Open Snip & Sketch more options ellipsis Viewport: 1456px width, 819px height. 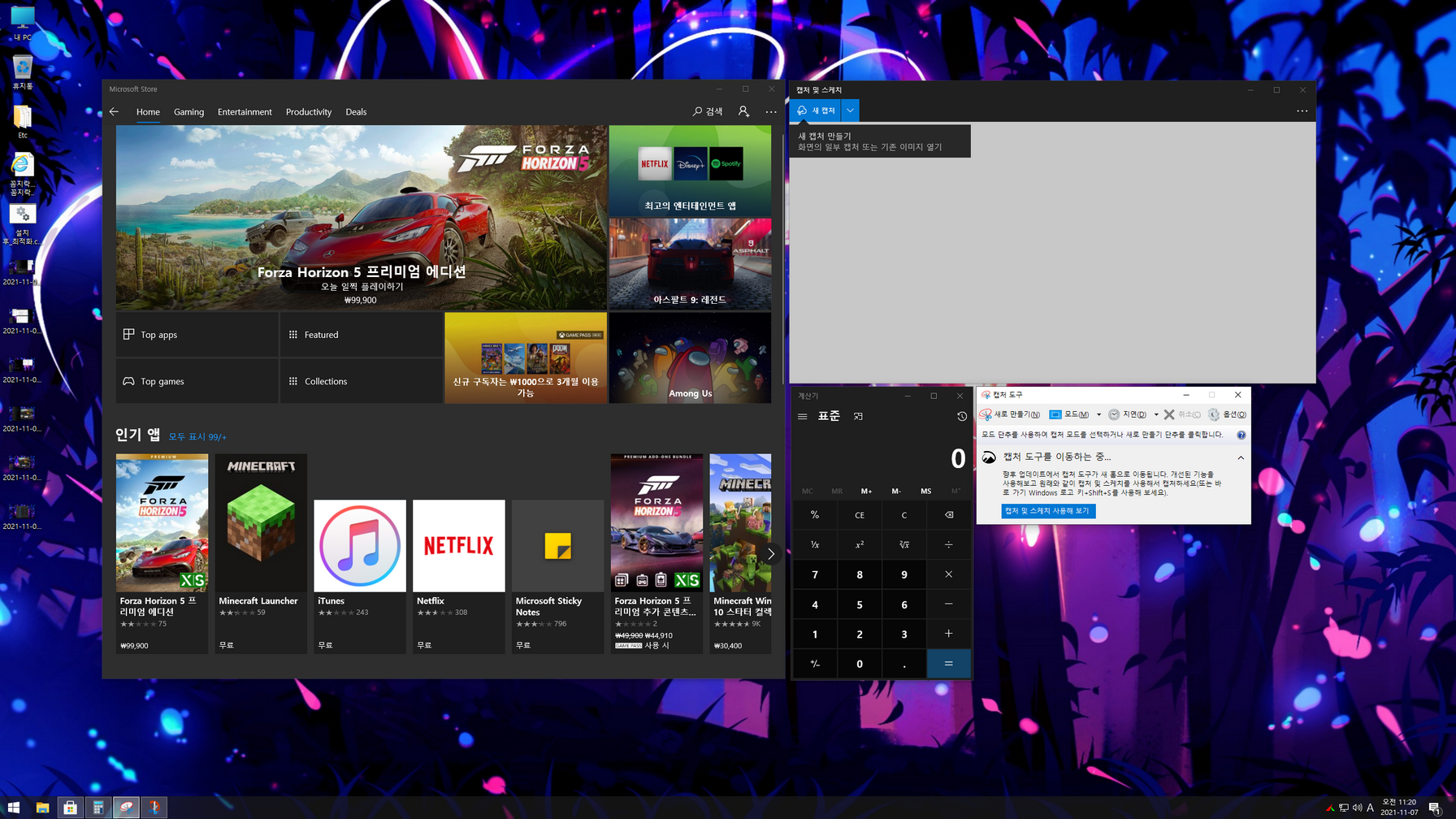click(1302, 110)
